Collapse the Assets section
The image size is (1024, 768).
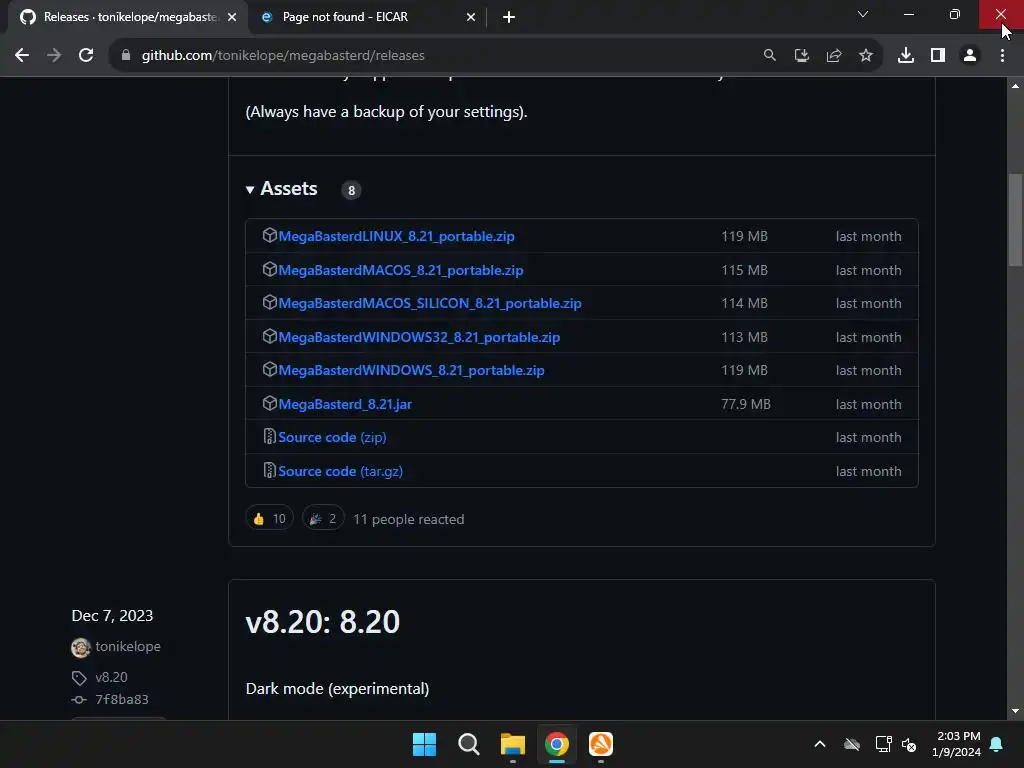[281, 189]
